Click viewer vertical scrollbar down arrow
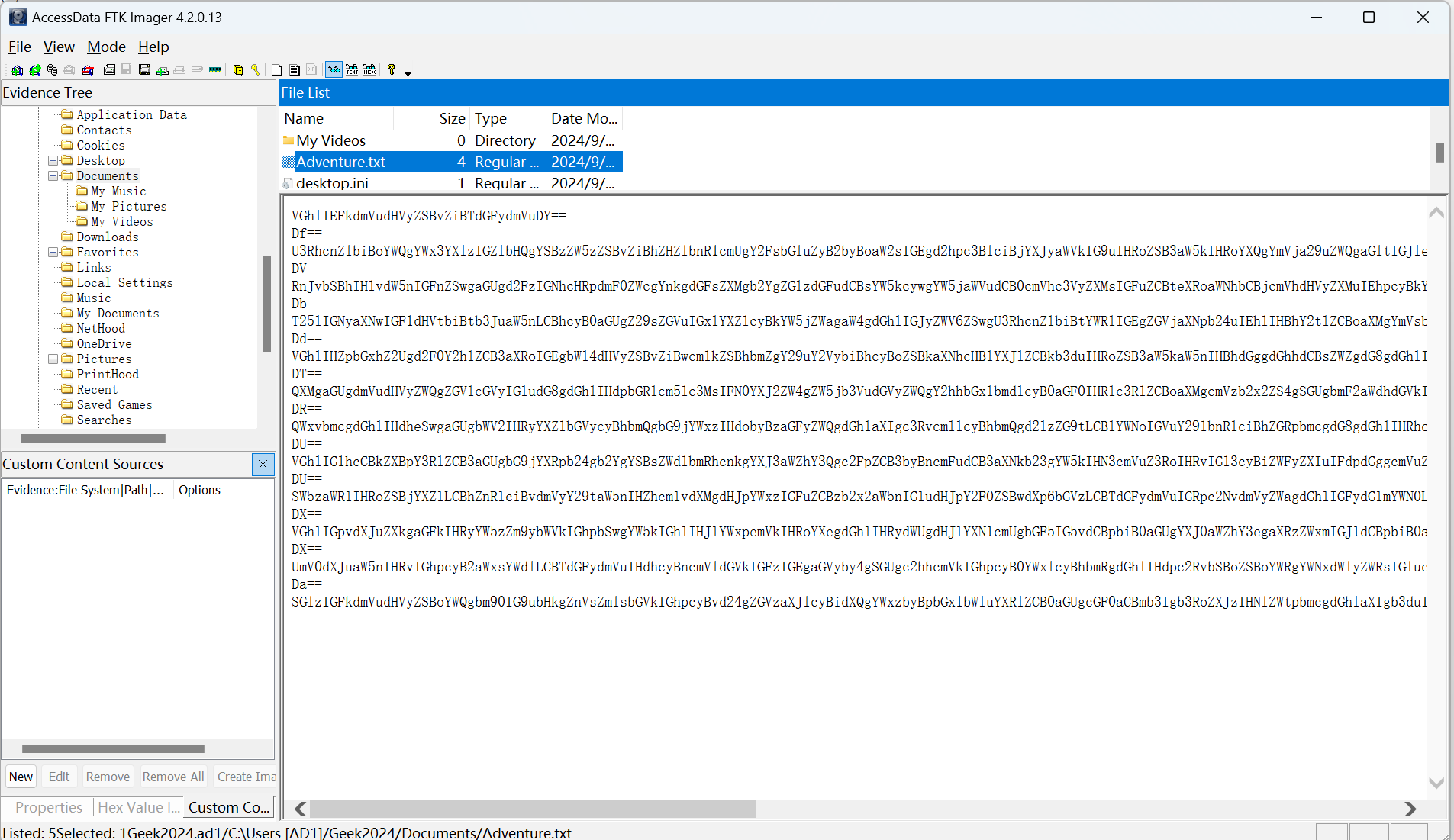Viewport: 1454px width, 840px height. click(1436, 783)
